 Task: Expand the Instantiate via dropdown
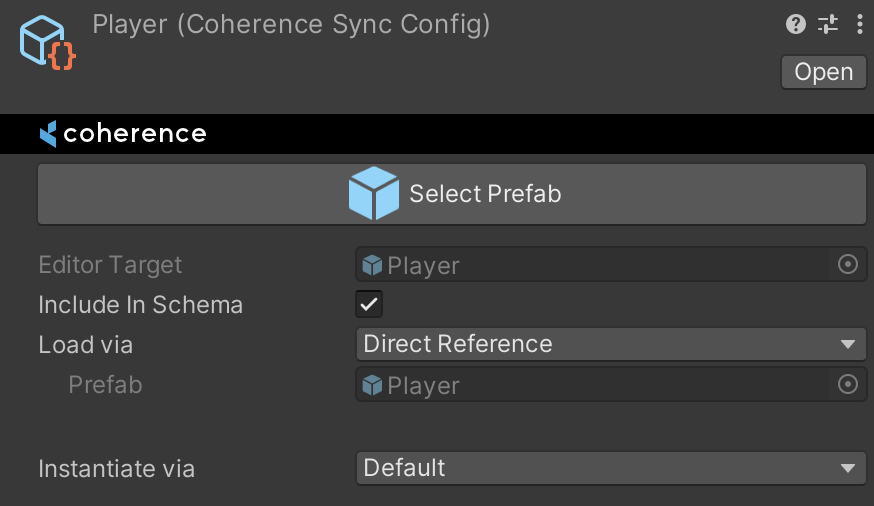click(610, 468)
